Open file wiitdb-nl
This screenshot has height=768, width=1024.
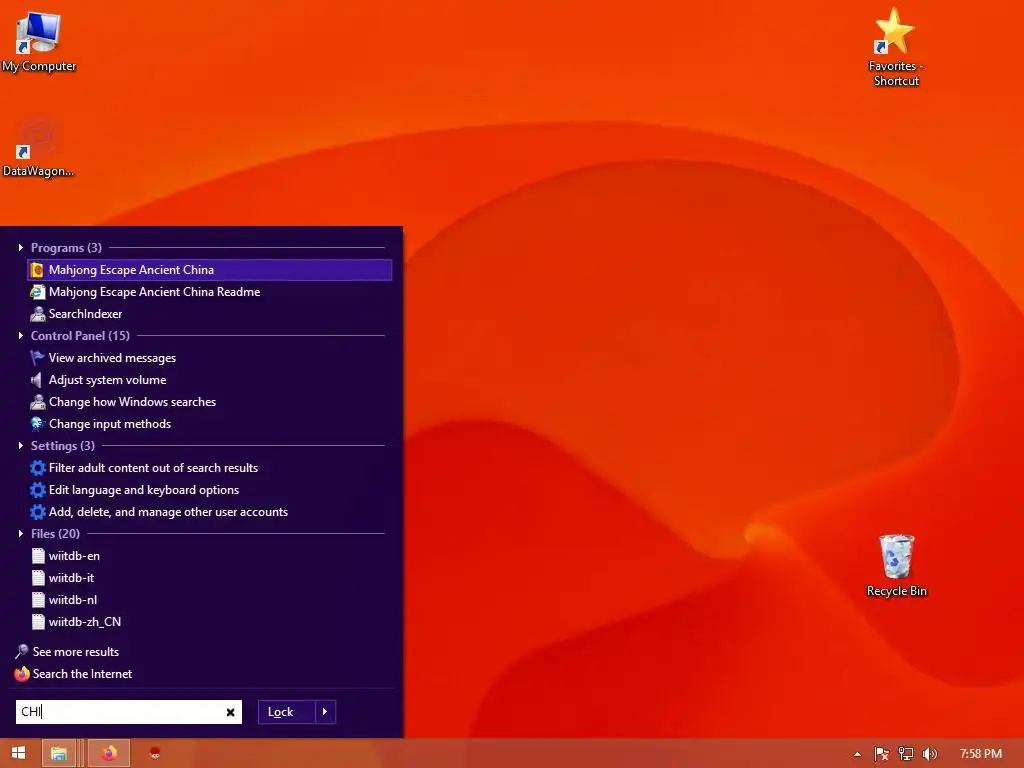tap(210, 600)
